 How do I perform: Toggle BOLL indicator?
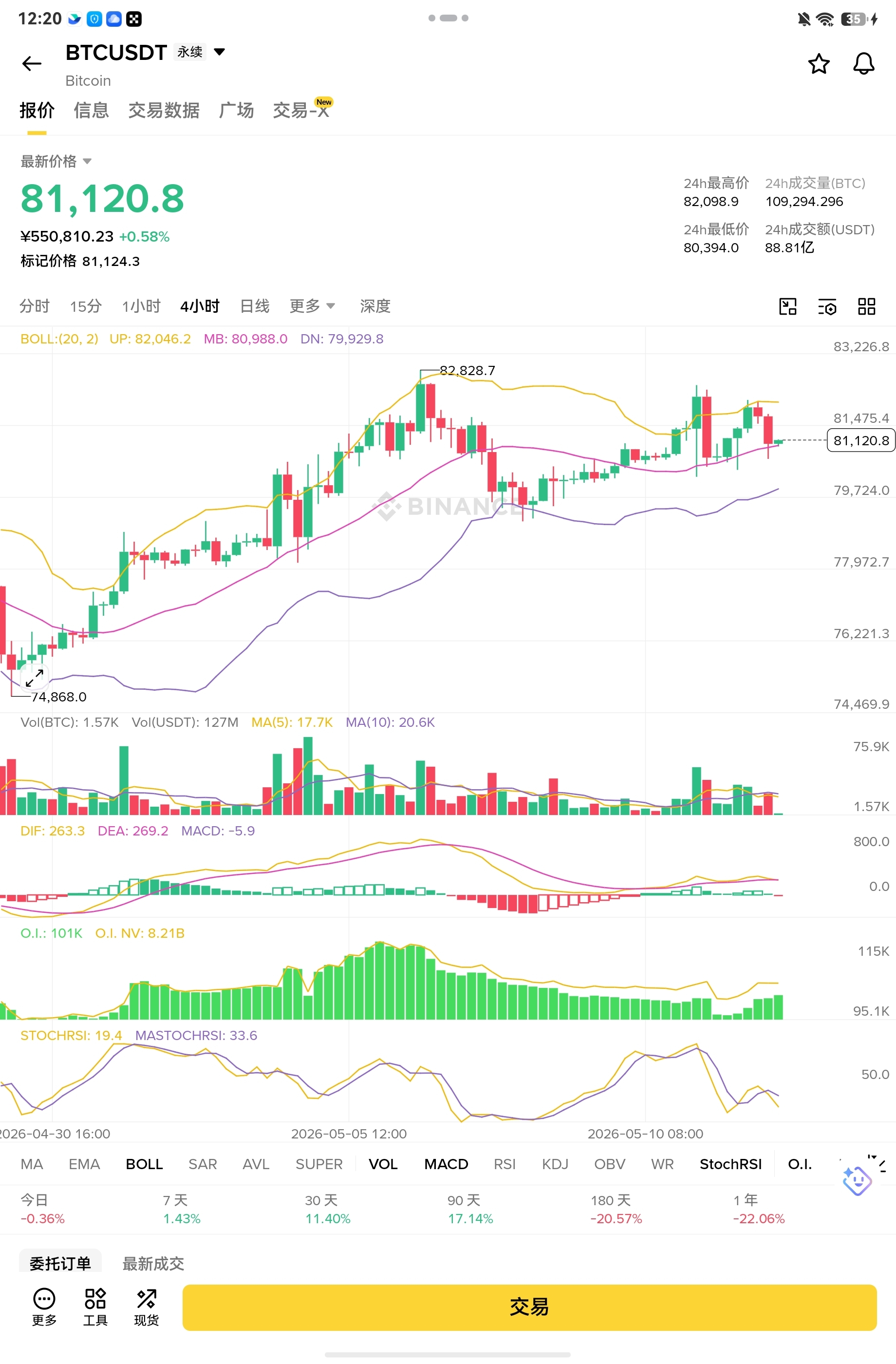[144, 1164]
